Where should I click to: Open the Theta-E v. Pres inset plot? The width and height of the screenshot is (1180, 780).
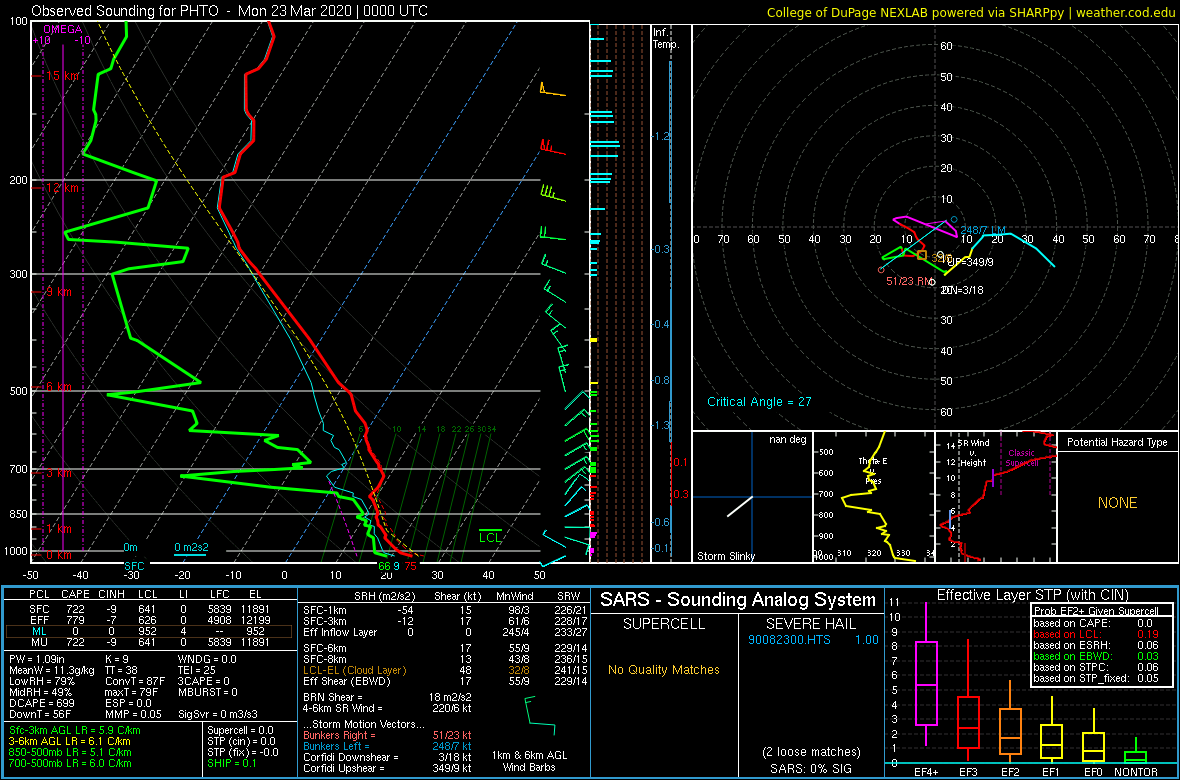tap(873, 497)
